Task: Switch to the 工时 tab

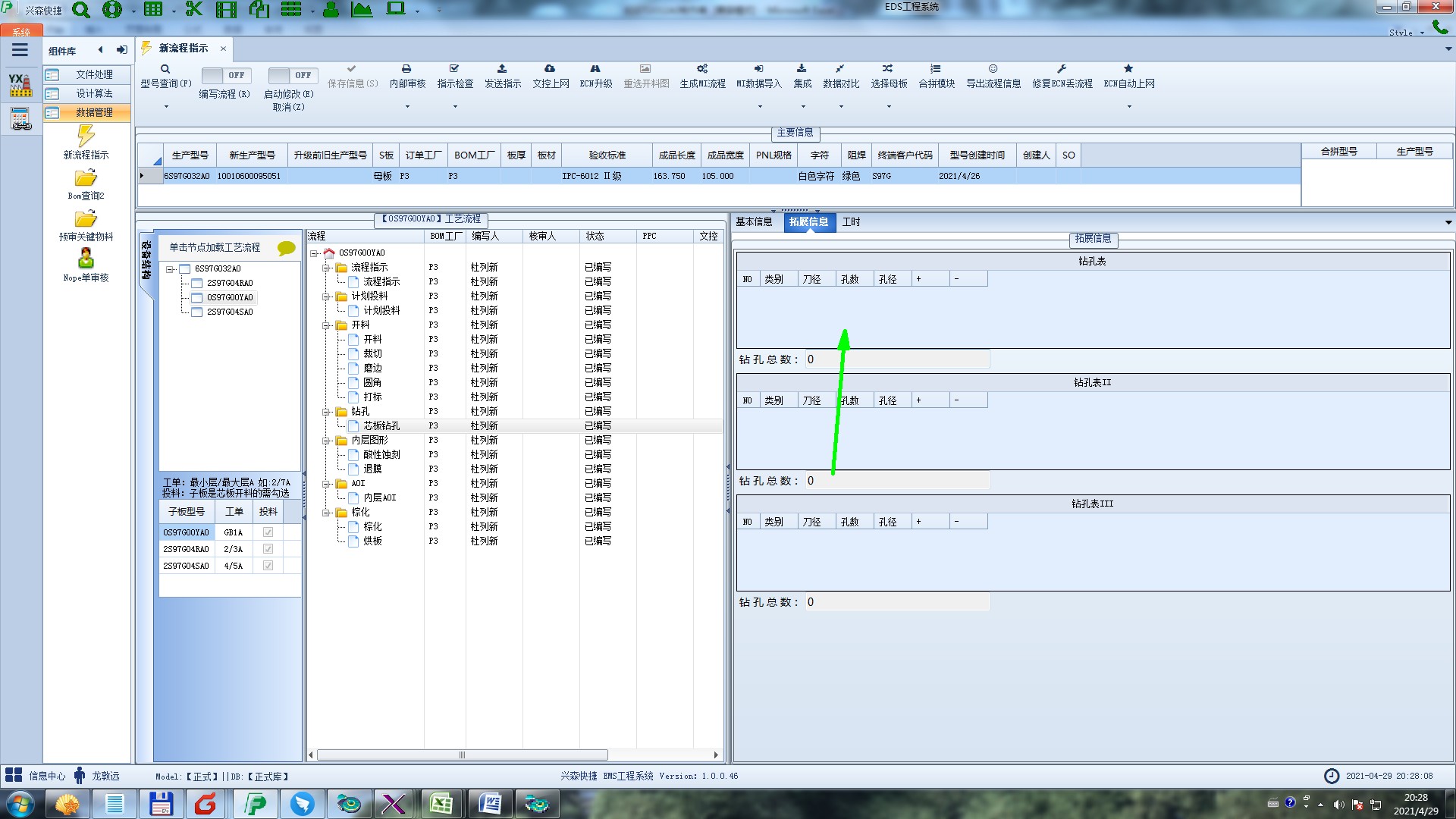Action: [851, 221]
